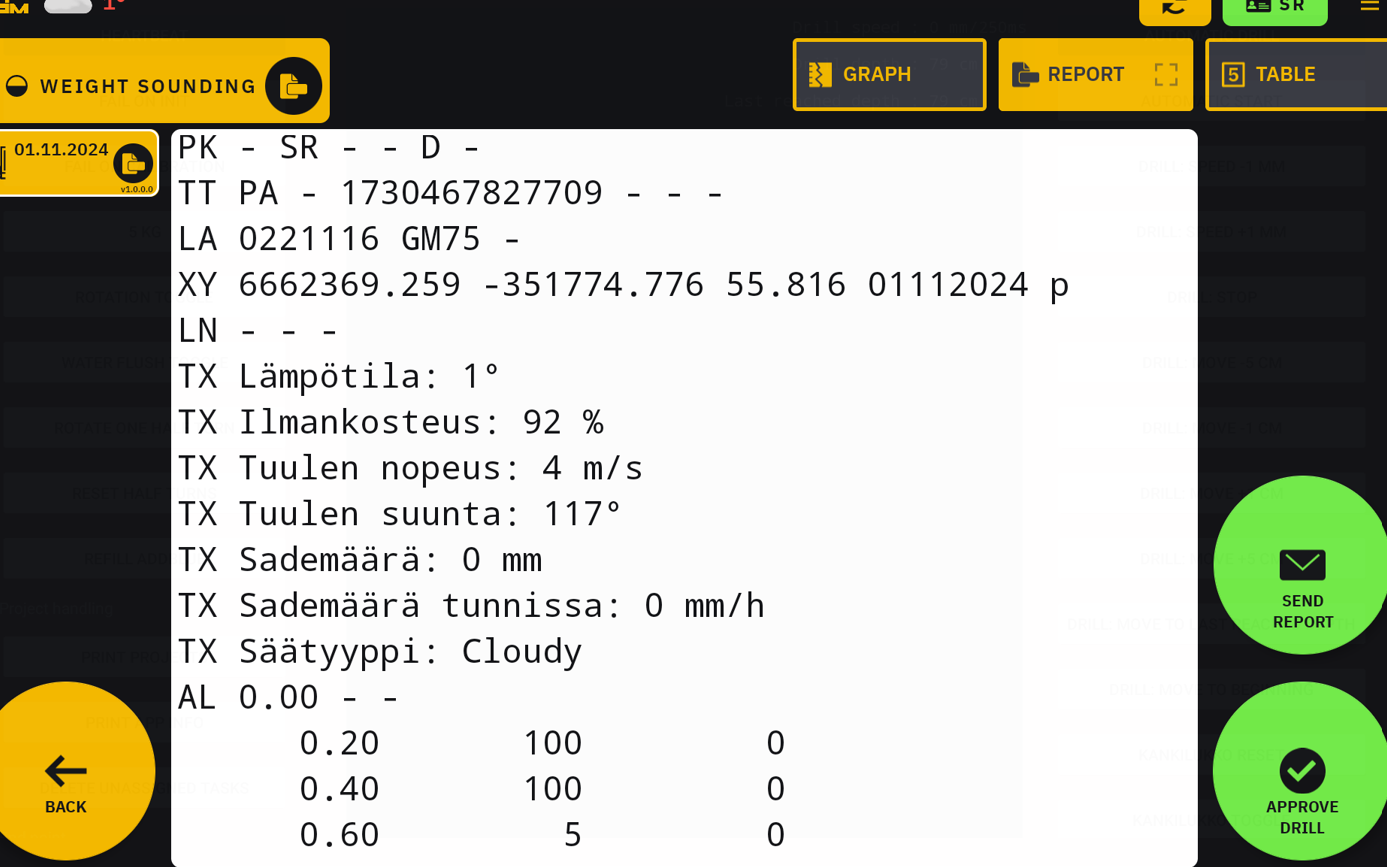Click the depth value 0.40 row
The image size is (1387, 867).
coord(542,789)
